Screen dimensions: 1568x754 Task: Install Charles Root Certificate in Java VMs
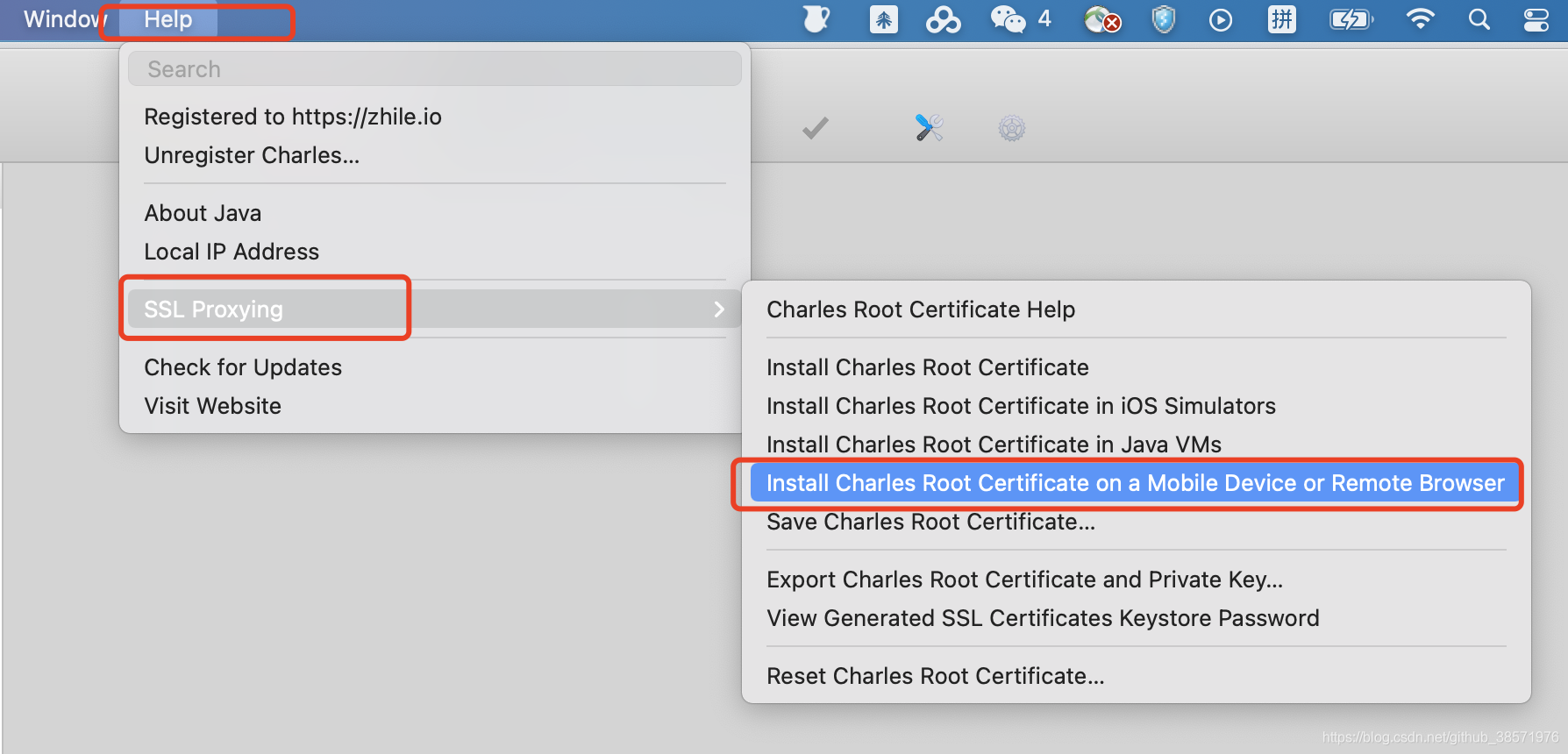pyautogui.click(x=994, y=445)
